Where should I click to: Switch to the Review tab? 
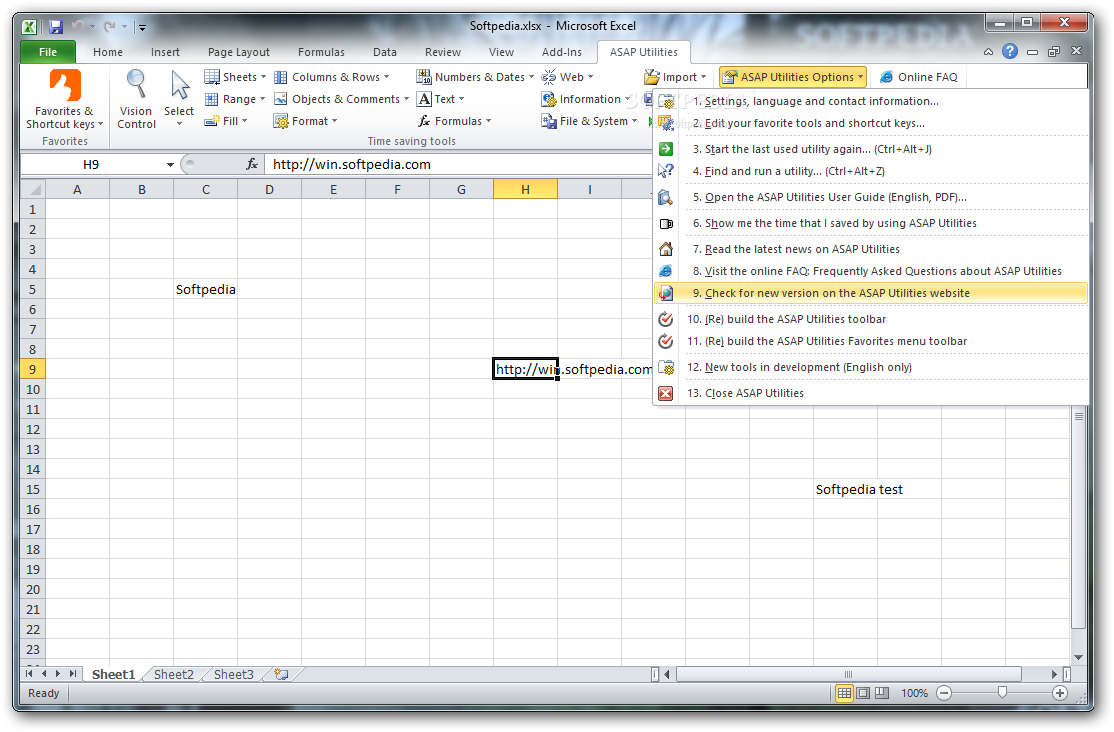pos(443,52)
